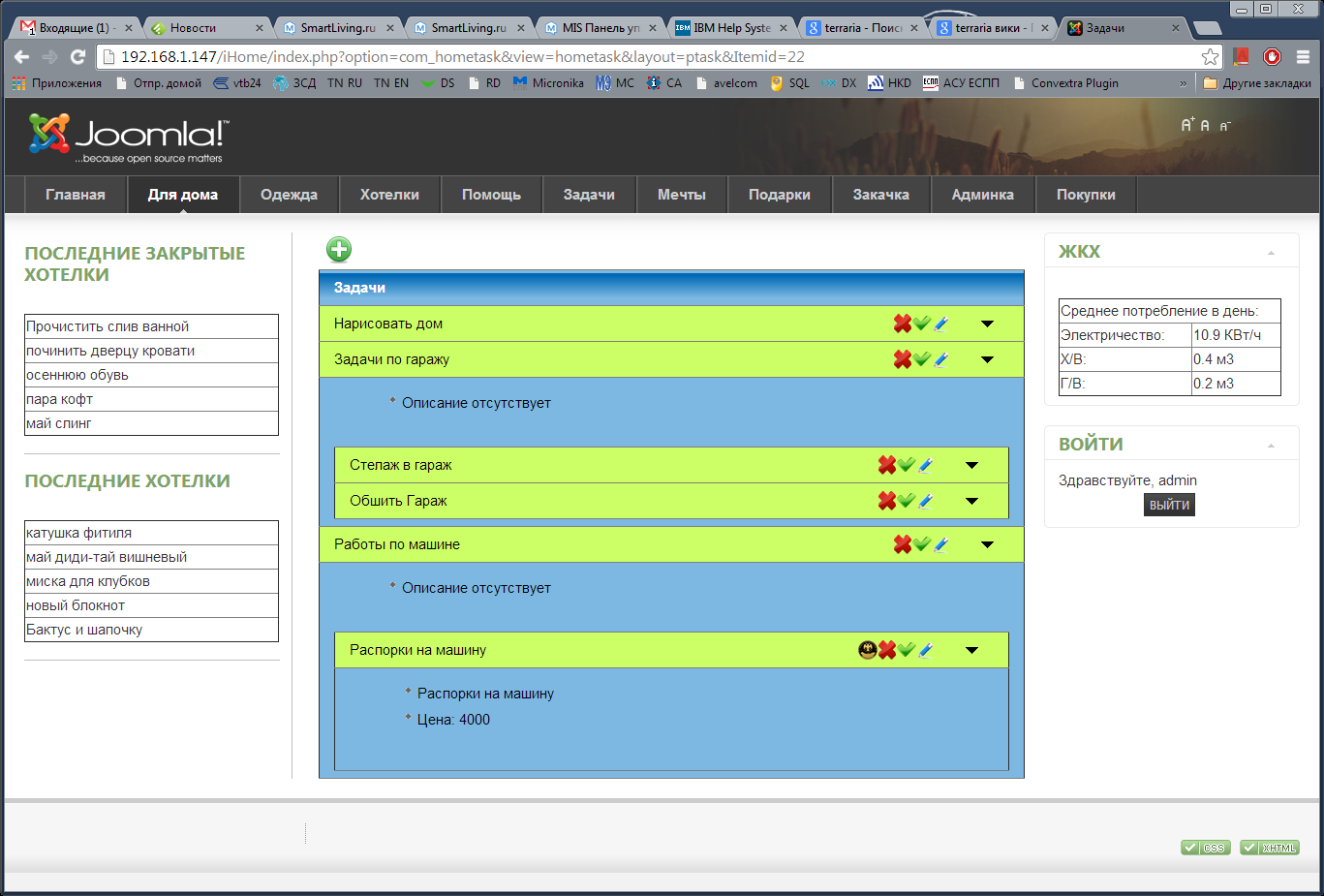
Task: Go to the 'Покупки' menu item
Action: [1086, 195]
